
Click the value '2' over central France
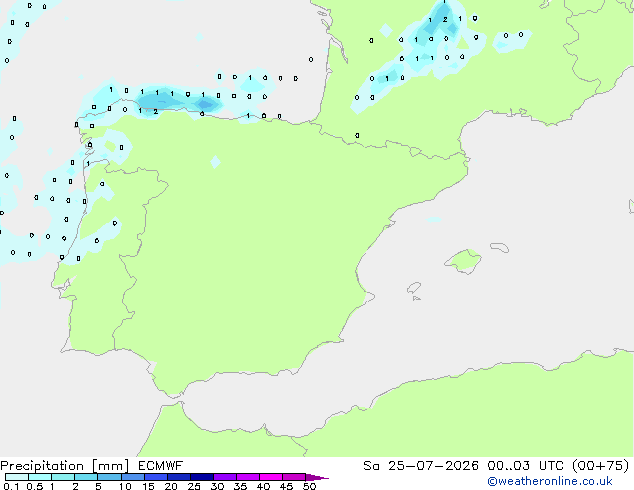(x=445, y=19)
